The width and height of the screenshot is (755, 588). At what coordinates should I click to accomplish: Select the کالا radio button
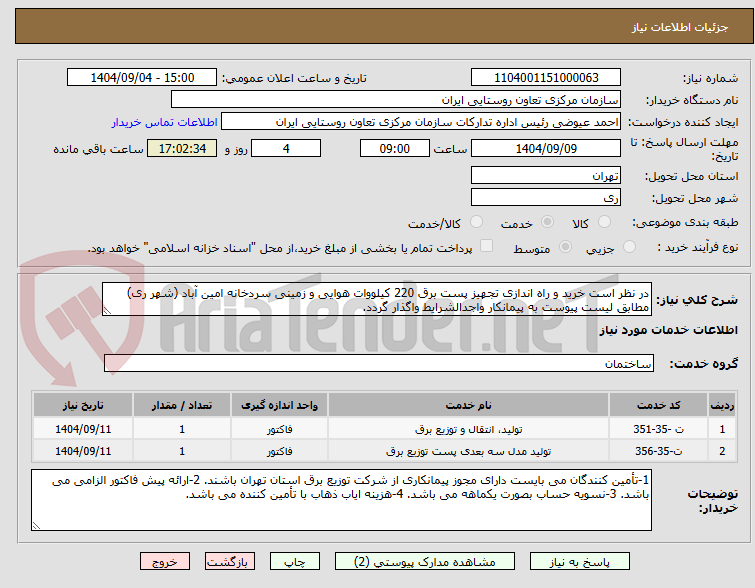[x=604, y=222]
